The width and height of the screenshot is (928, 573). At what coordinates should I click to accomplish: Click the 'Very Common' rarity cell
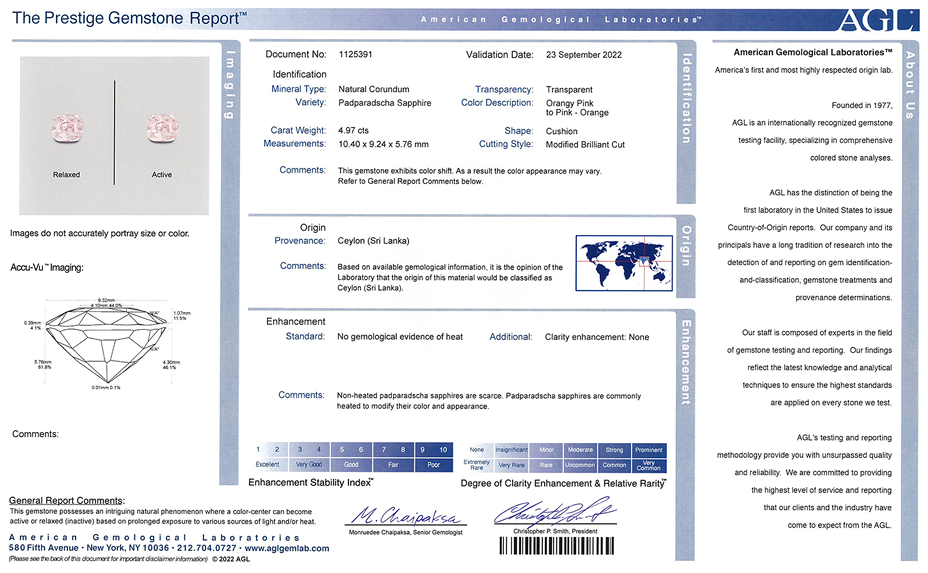[x=649, y=465]
